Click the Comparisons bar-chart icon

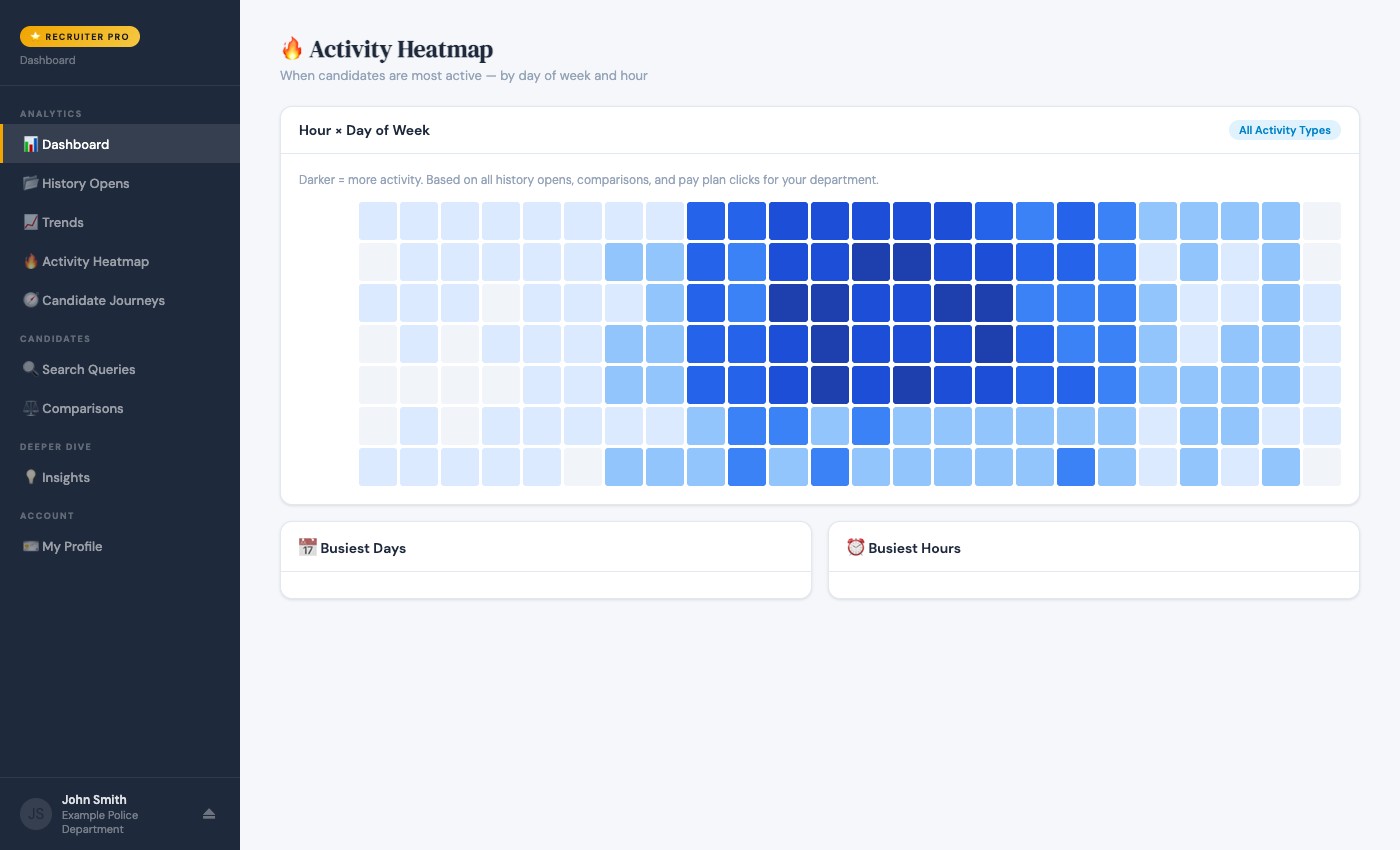(x=30, y=408)
